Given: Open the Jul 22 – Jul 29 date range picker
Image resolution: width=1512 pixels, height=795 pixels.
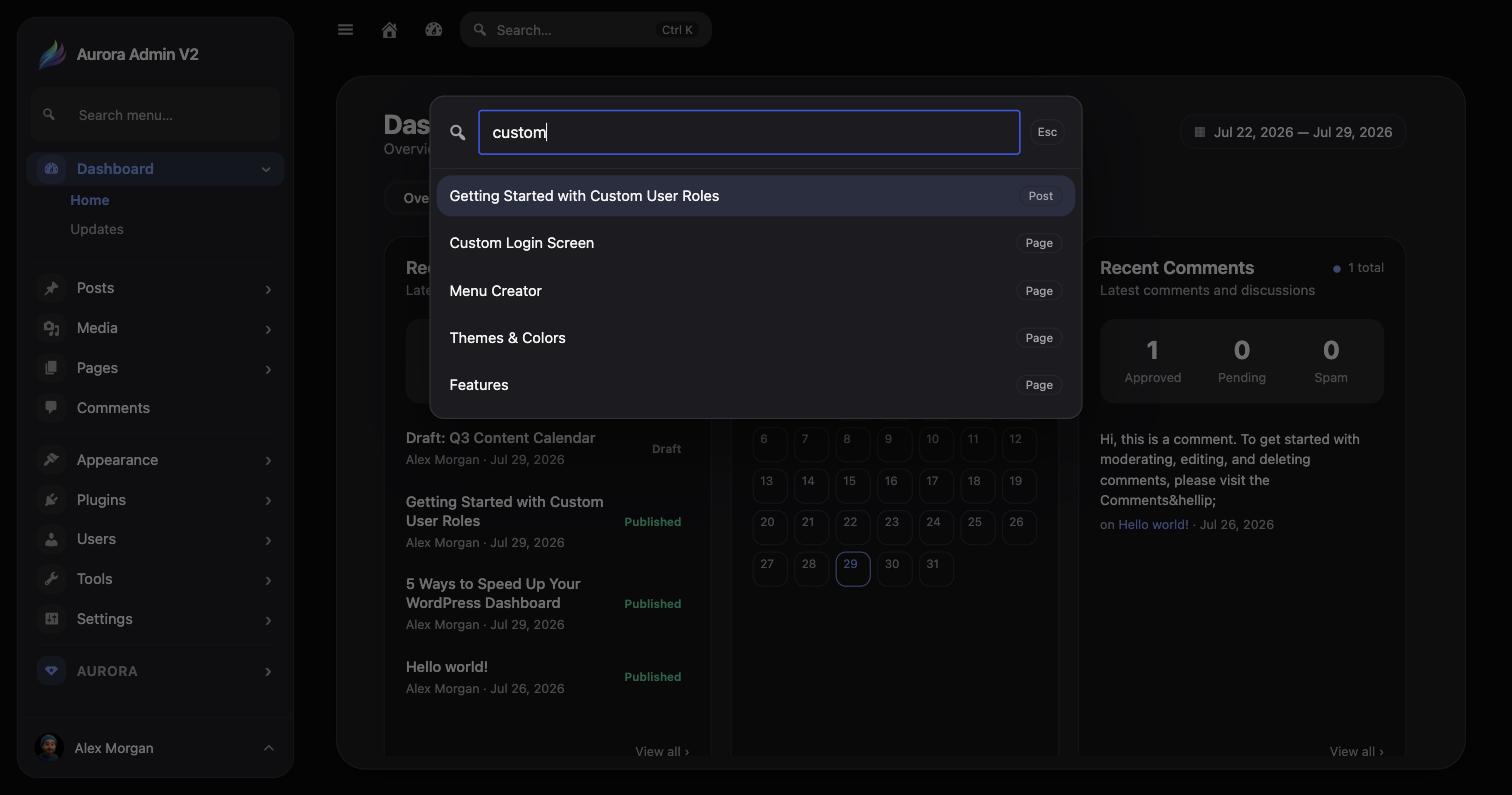Looking at the screenshot, I should (x=1293, y=132).
